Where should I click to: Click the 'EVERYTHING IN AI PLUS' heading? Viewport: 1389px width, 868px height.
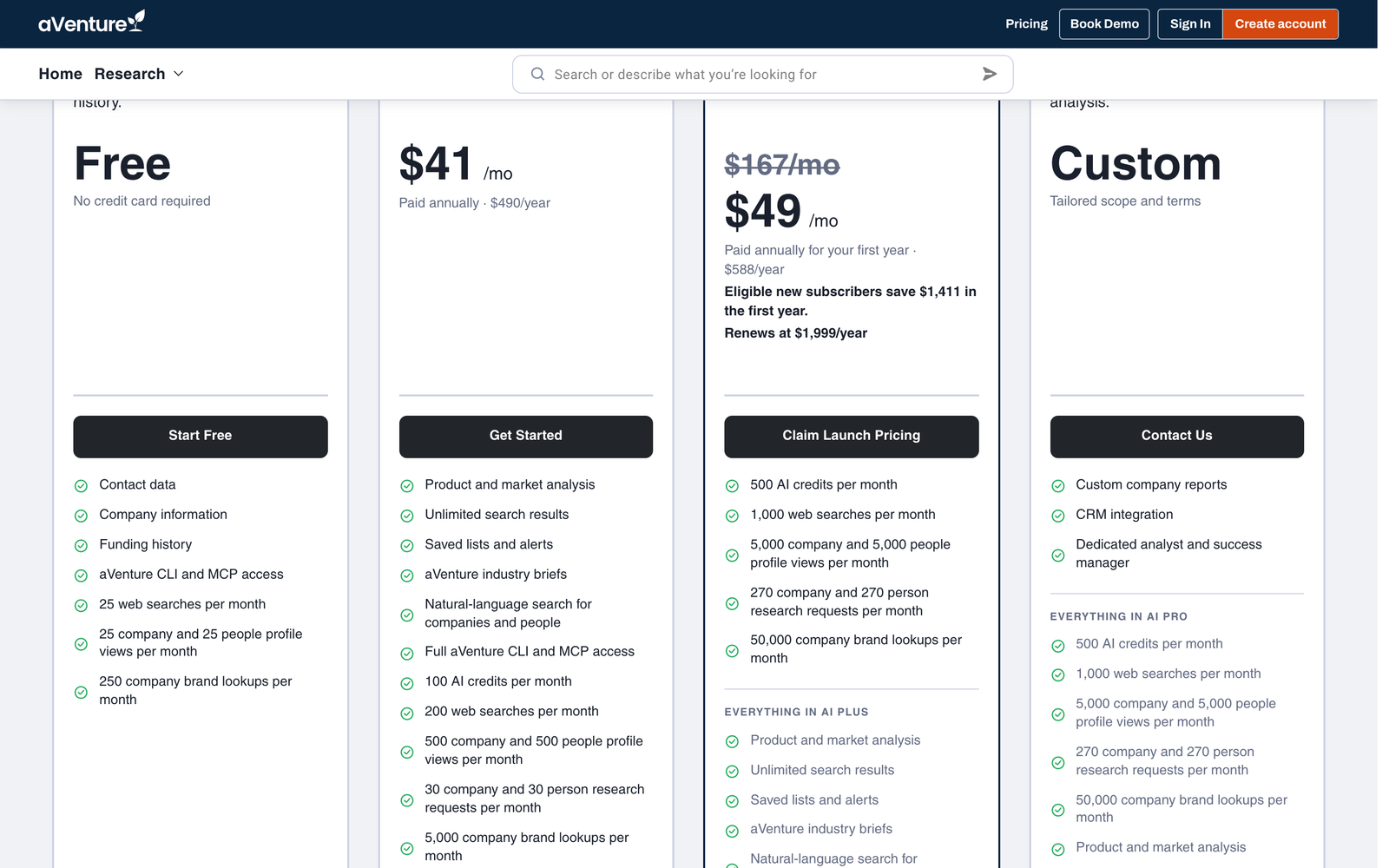796,712
